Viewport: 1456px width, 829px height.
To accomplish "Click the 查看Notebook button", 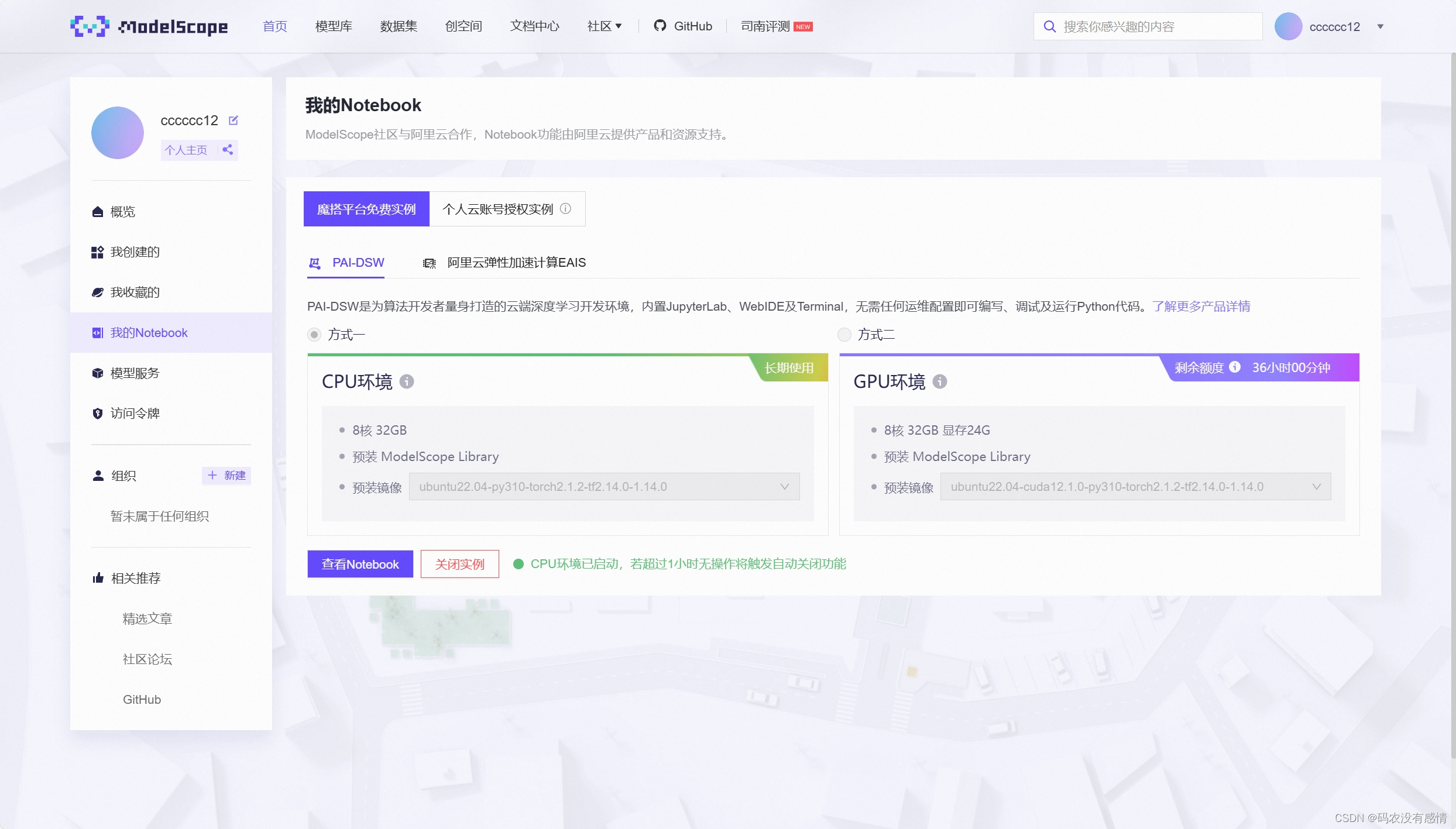I will click(x=360, y=564).
